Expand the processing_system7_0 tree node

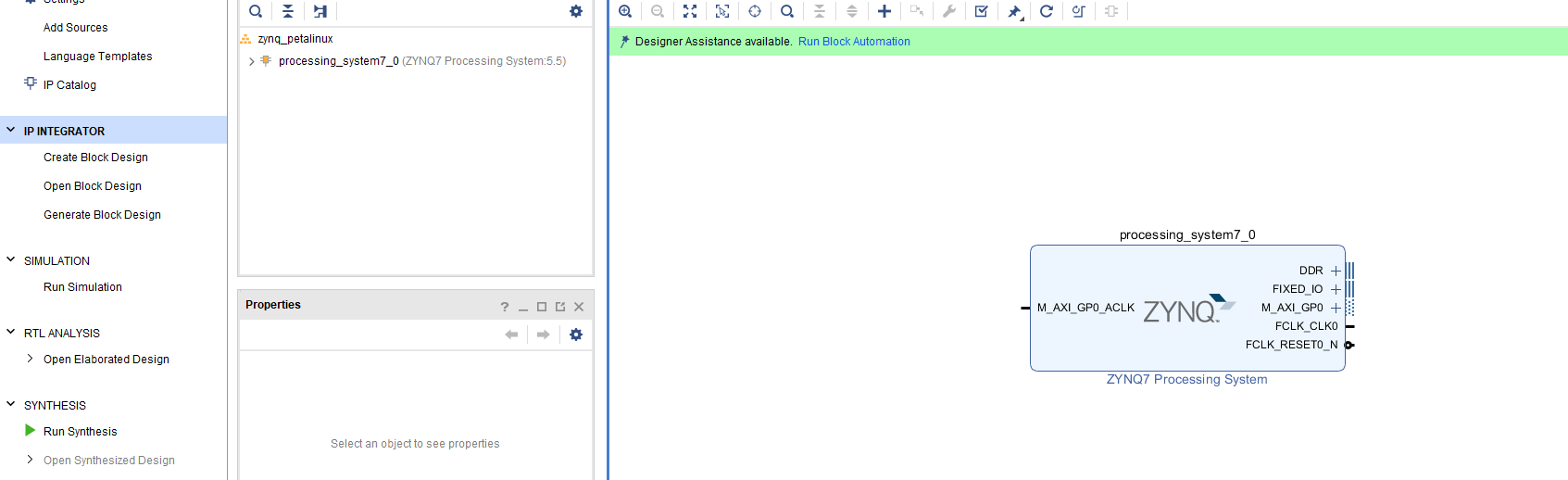point(252,61)
